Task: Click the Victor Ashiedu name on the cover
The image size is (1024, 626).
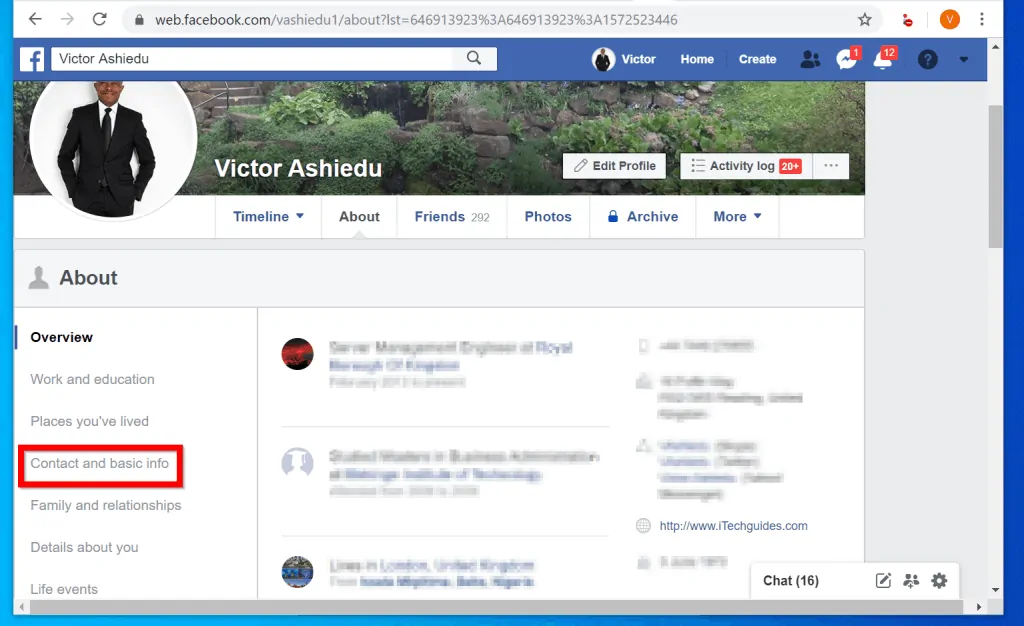Action: click(298, 168)
